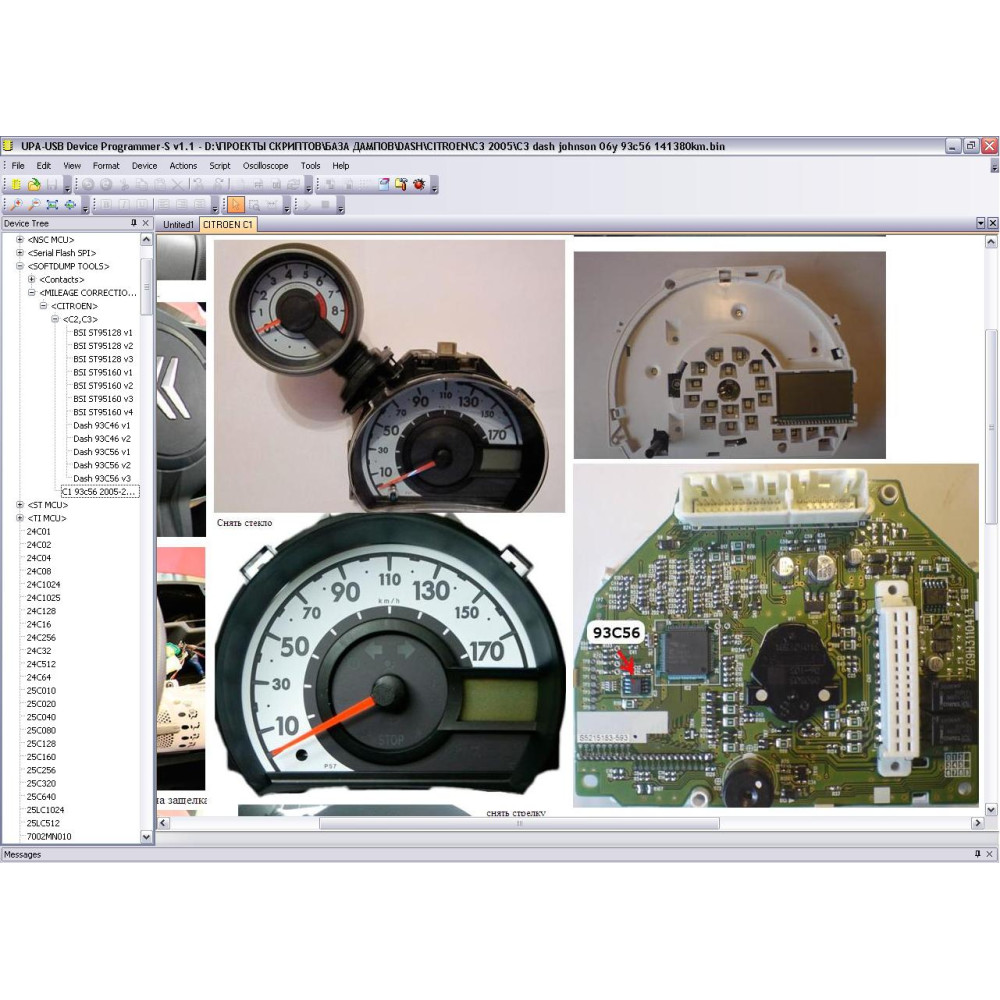This screenshot has width=1000, height=1000.
Task: Select 25LC512 device in tree
Action: pyautogui.click(x=43, y=823)
